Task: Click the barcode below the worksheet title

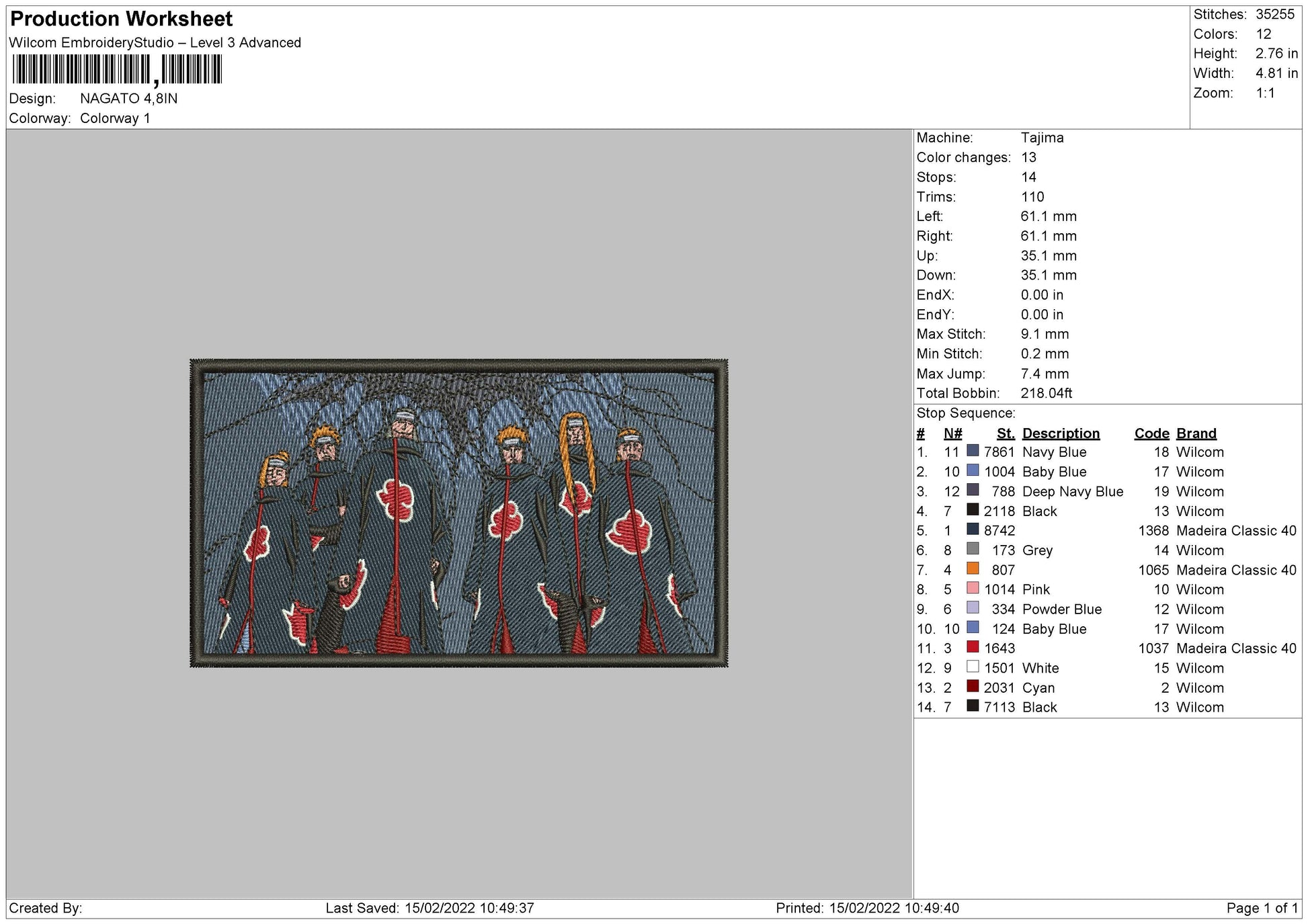Action: pyautogui.click(x=117, y=70)
